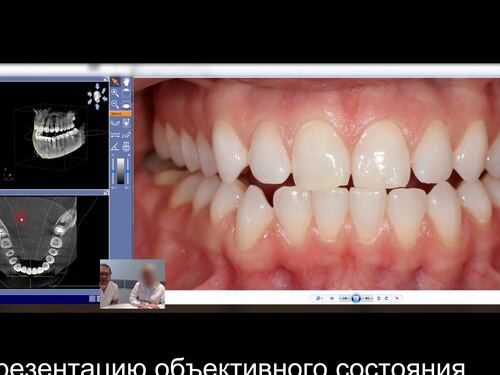Click the tool icon right of zoom out
500x375 pixels.
click(126, 104)
